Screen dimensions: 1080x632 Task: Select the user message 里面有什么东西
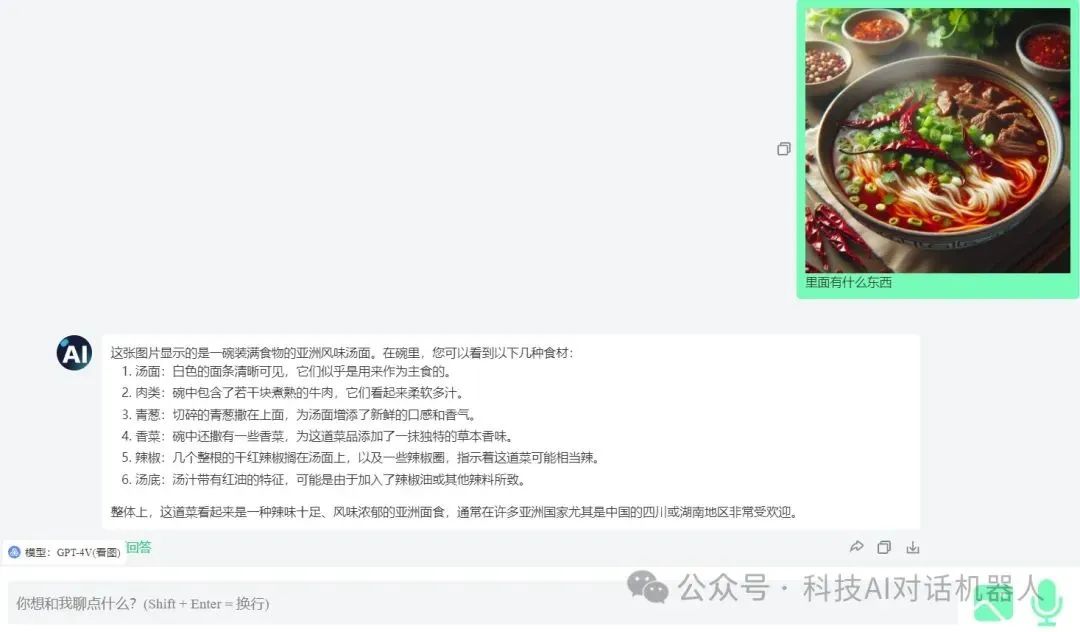pyautogui.click(x=849, y=282)
